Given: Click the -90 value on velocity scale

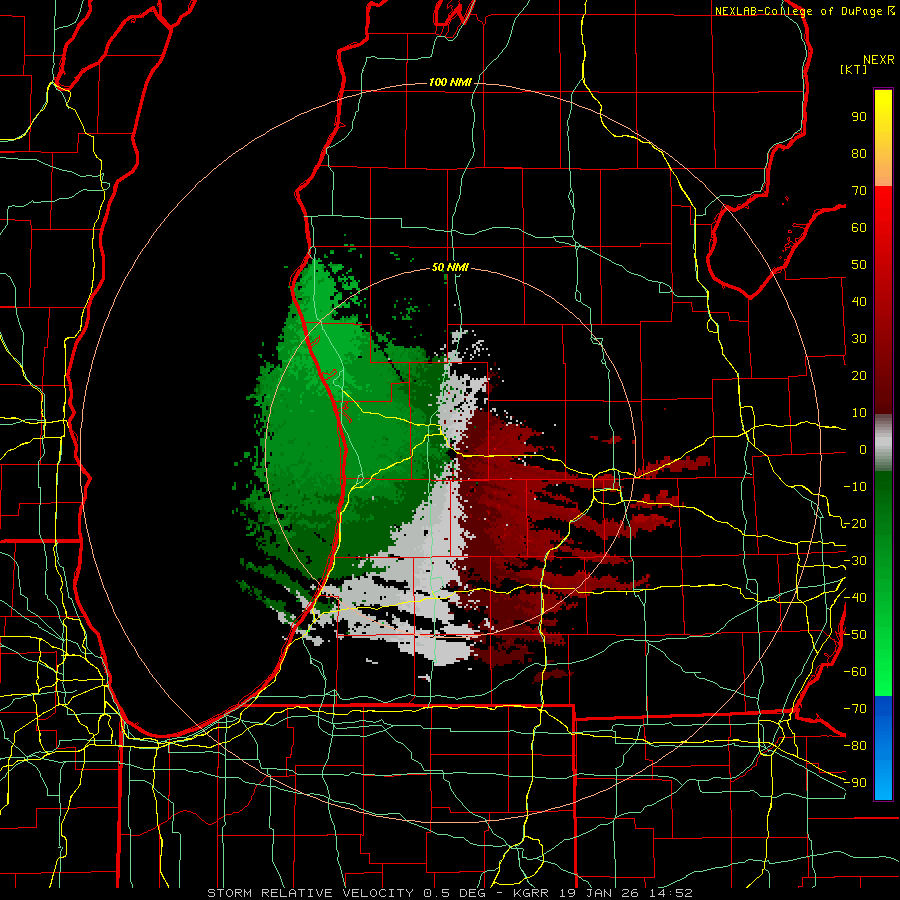Looking at the screenshot, I should (x=855, y=783).
